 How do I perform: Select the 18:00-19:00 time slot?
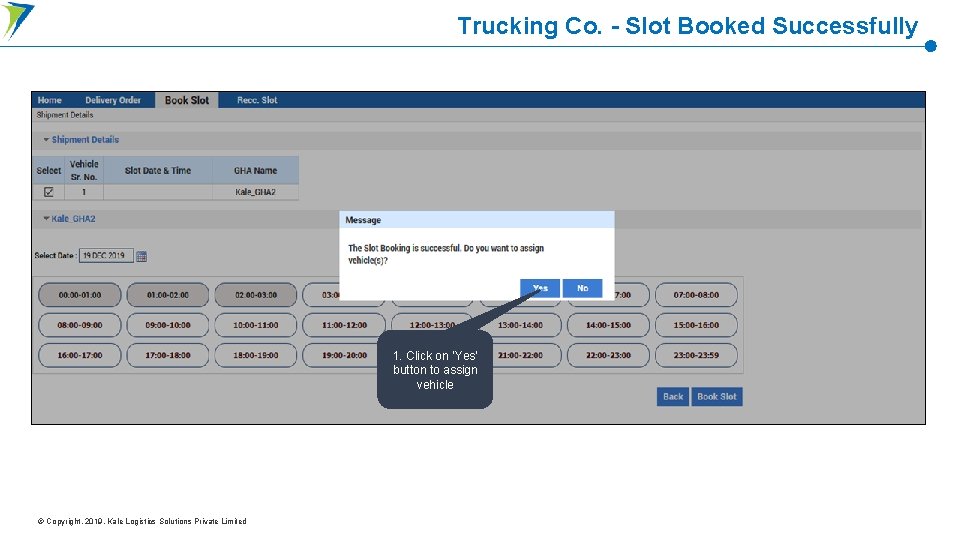coord(256,355)
